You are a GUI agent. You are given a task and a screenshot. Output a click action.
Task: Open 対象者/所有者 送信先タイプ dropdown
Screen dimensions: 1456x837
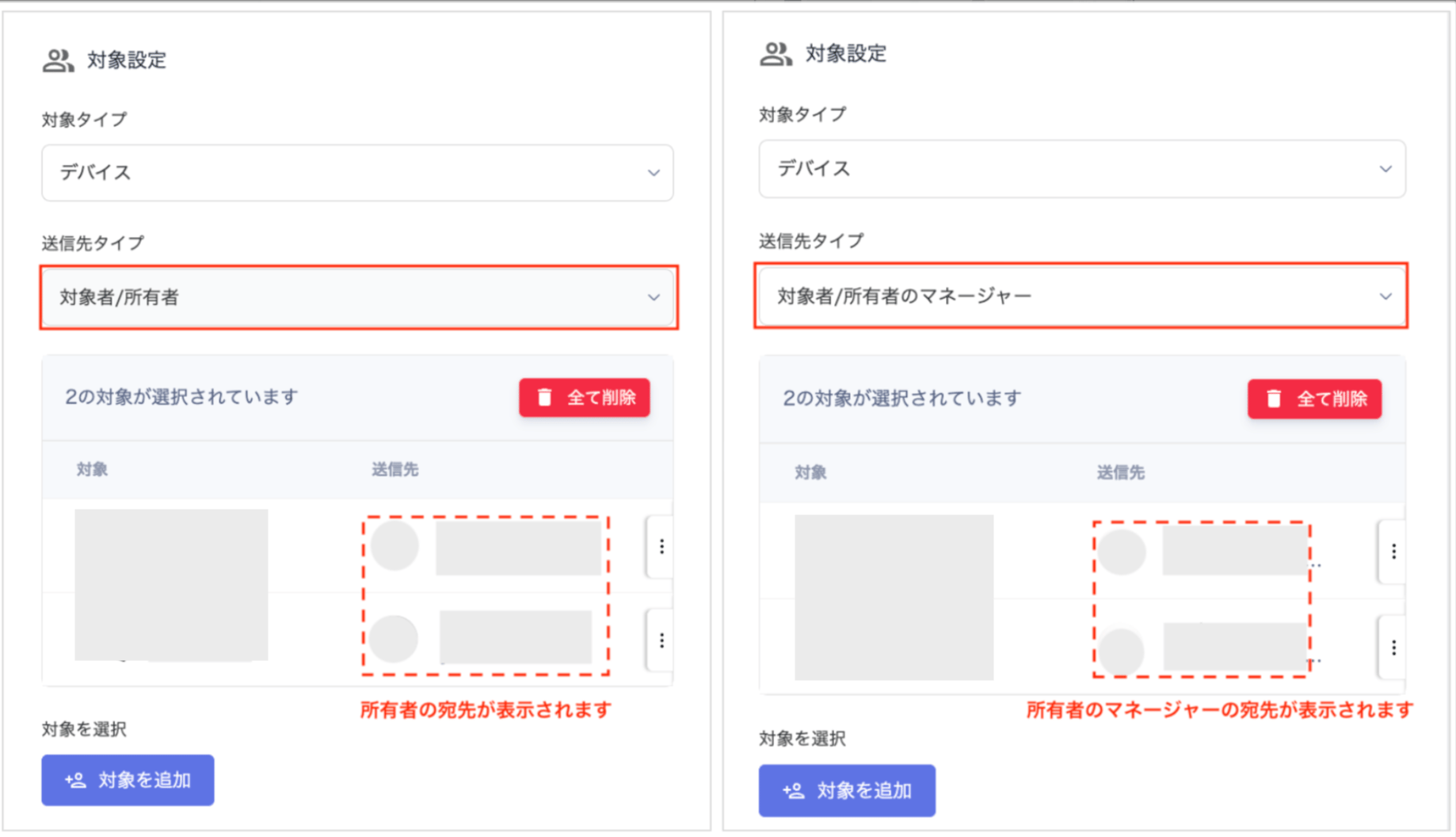[358, 297]
